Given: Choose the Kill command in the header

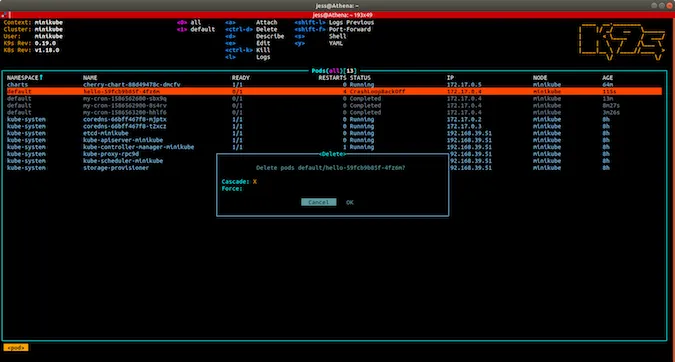Looking at the screenshot, I should [263, 50].
